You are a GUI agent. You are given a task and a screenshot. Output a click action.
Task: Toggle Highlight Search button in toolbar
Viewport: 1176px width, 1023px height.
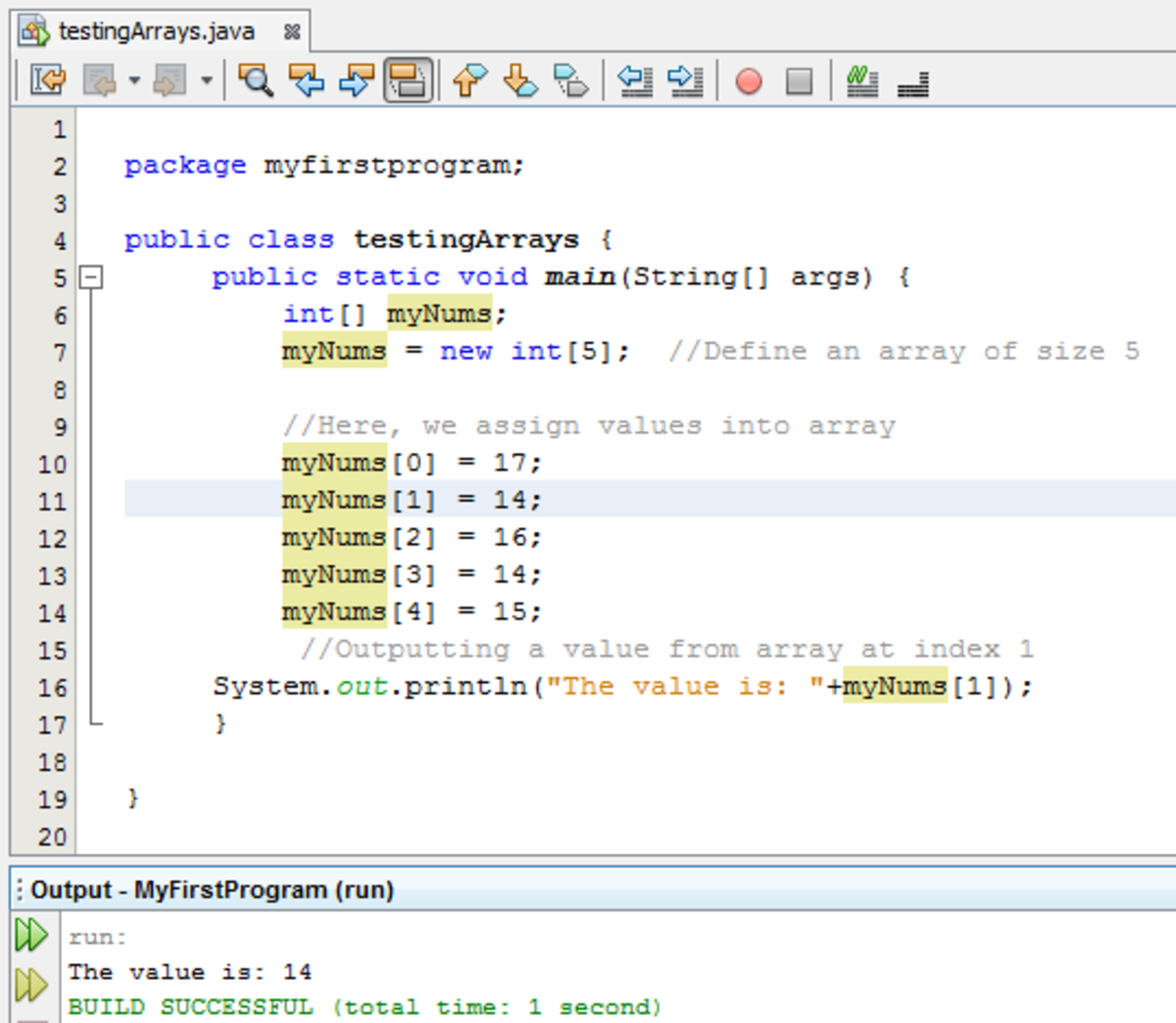pyautogui.click(x=408, y=80)
